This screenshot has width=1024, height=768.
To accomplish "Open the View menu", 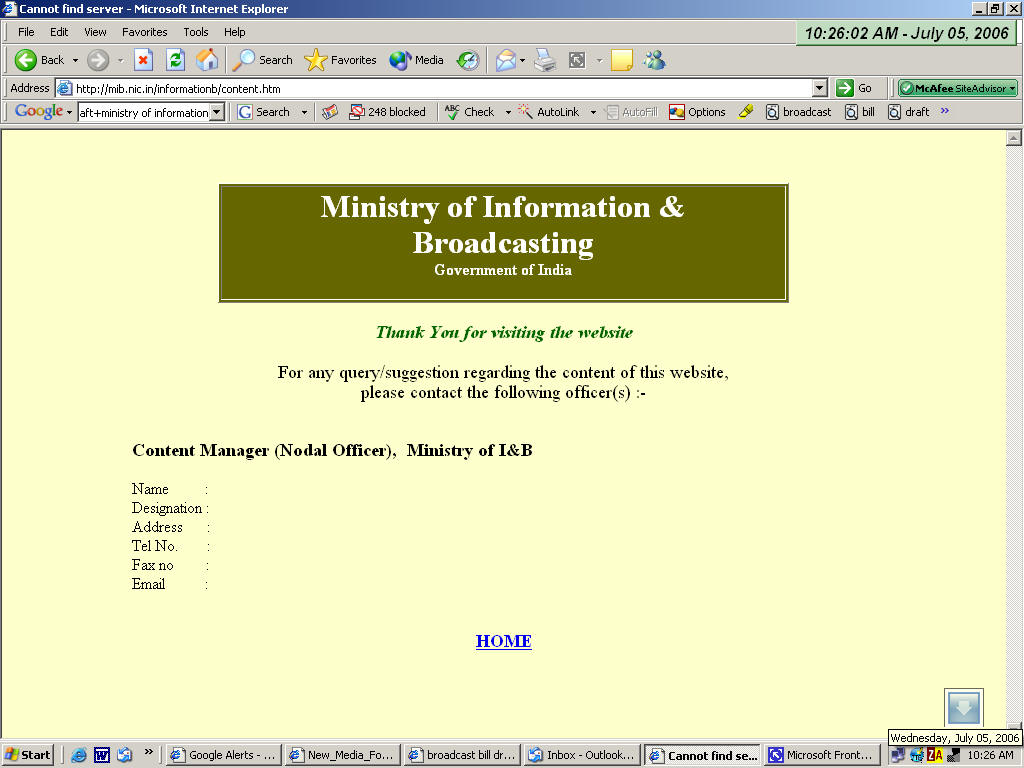I will 95,32.
